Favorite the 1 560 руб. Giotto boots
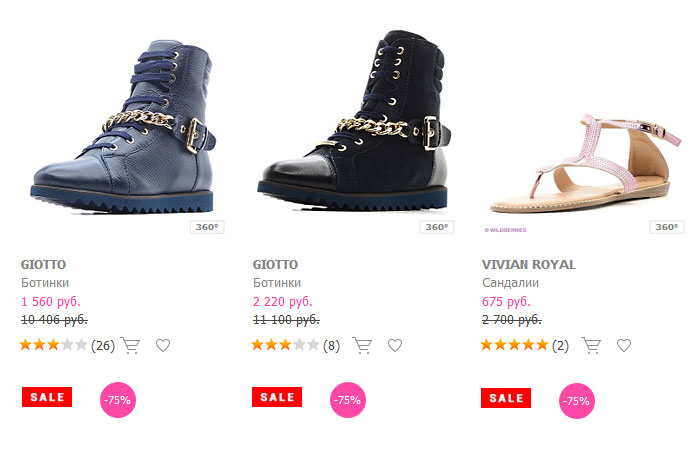 [163, 346]
